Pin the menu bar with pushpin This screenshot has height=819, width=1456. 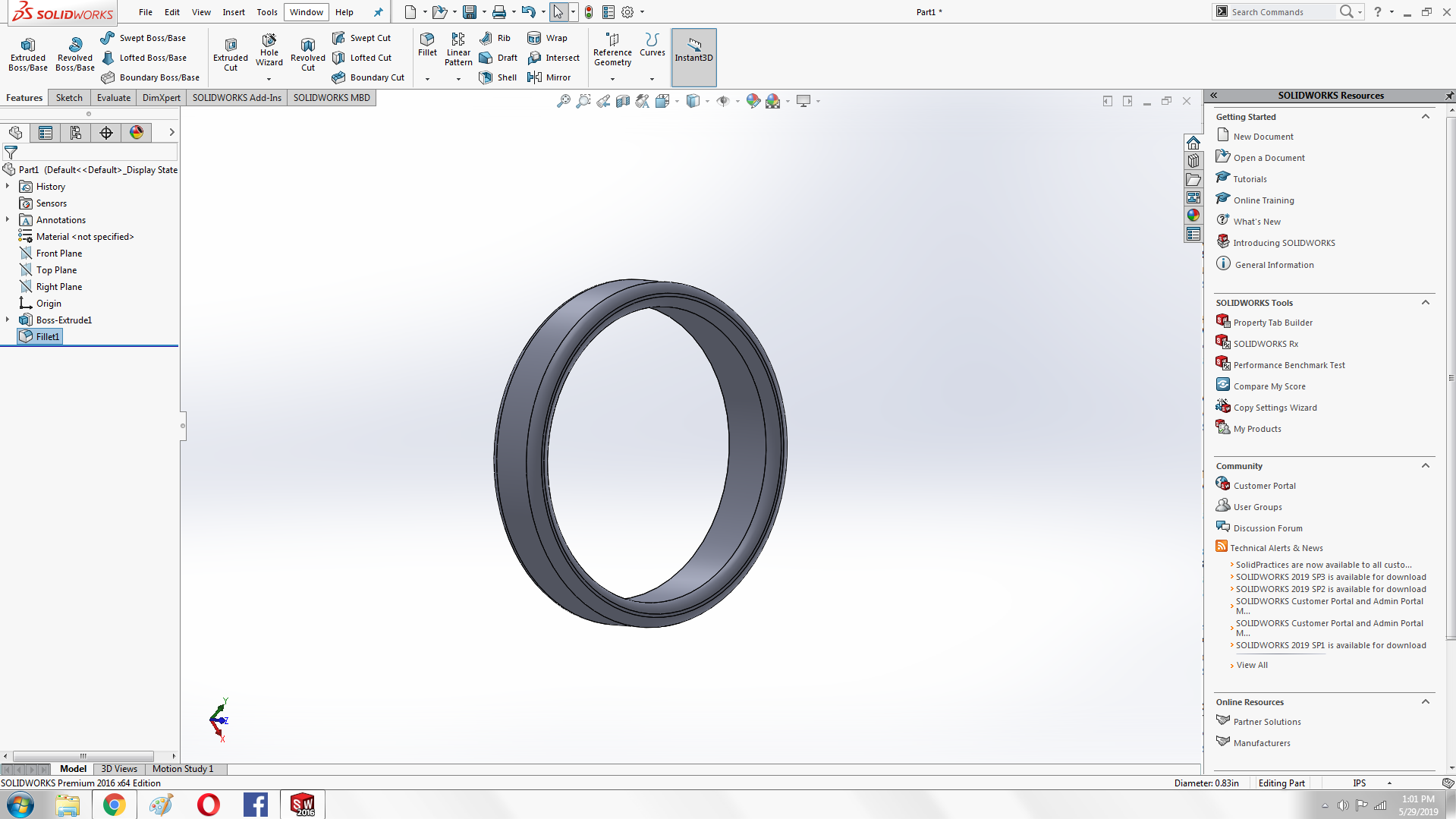click(x=378, y=12)
